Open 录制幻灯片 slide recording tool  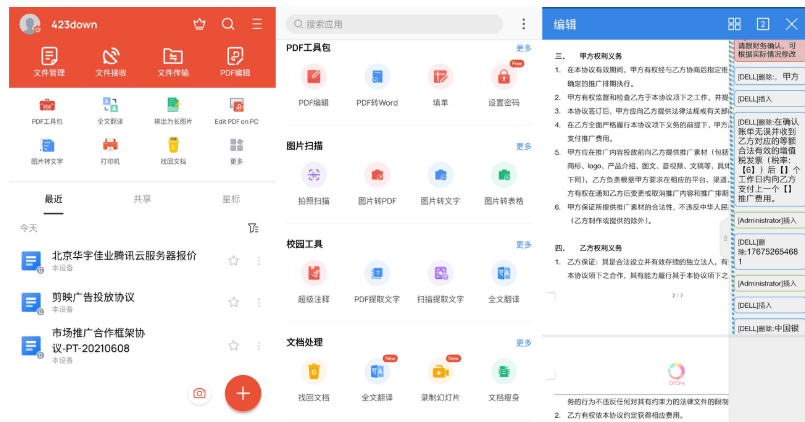pos(440,376)
